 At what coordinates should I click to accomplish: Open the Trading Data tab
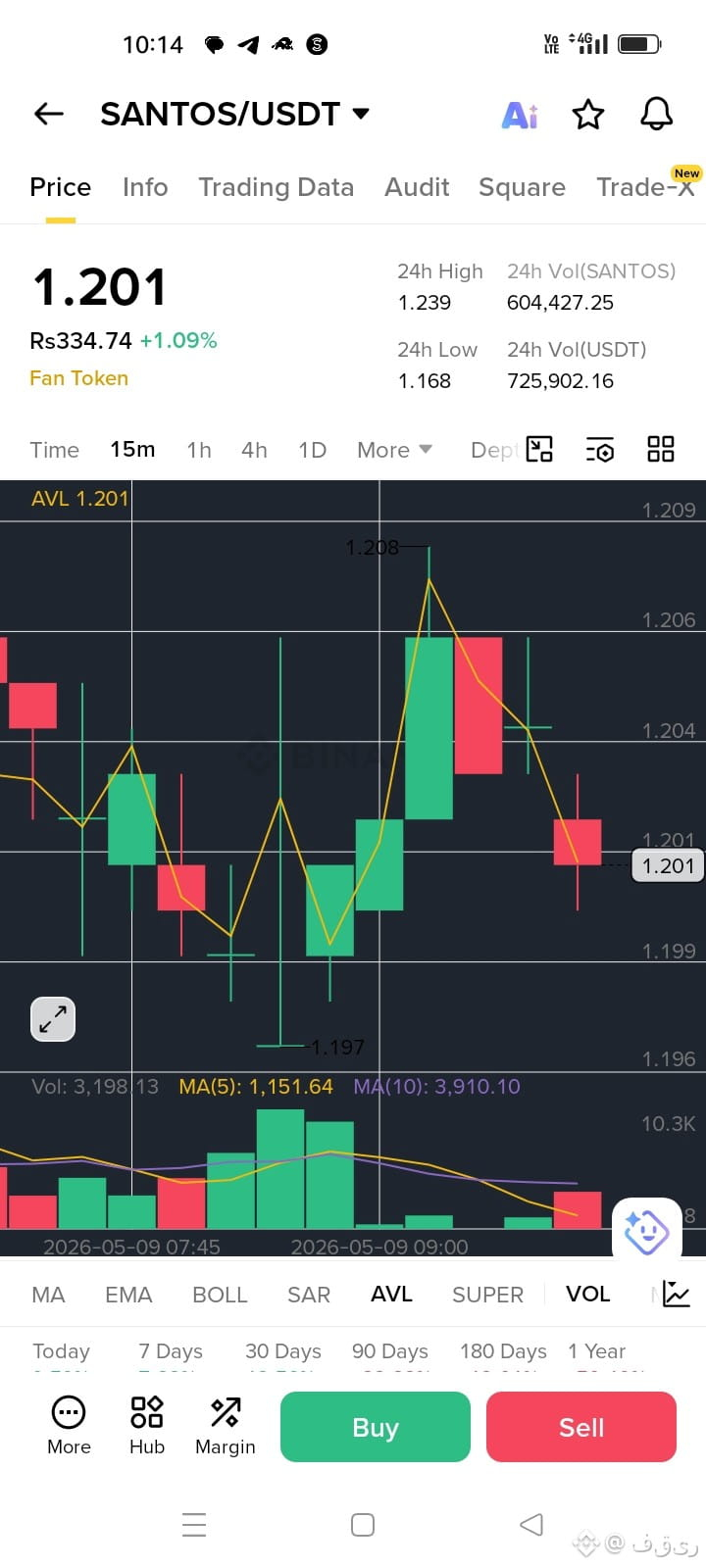pyautogui.click(x=276, y=187)
